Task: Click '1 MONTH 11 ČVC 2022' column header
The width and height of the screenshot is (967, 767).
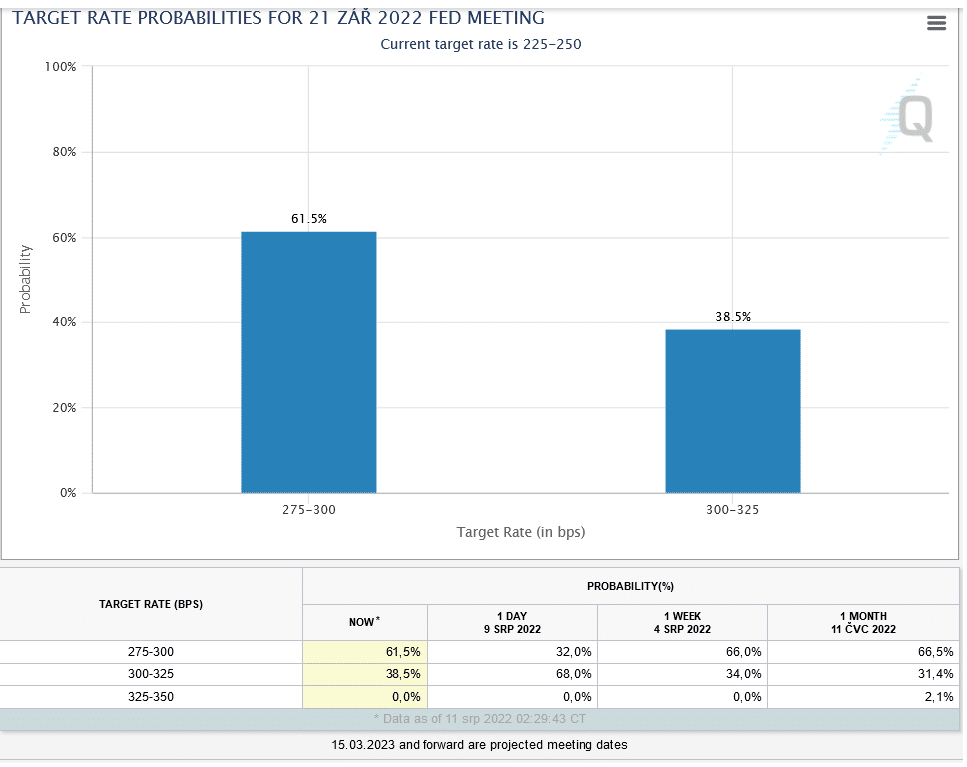Action: 865,625
